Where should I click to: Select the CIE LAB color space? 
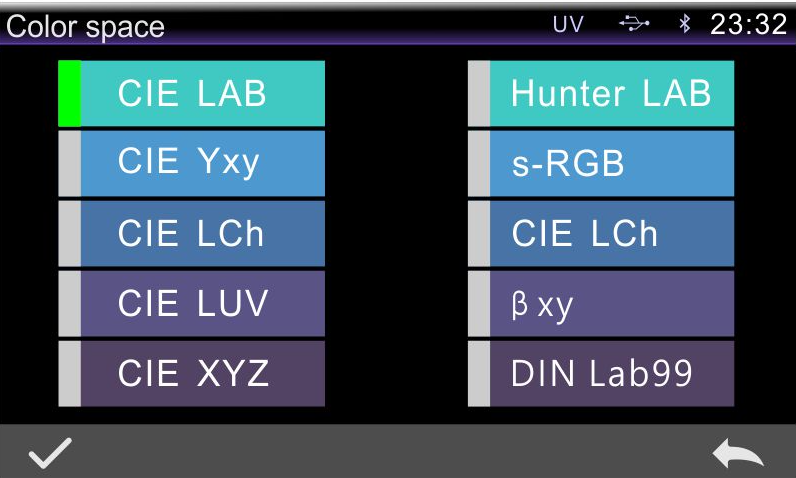202,94
